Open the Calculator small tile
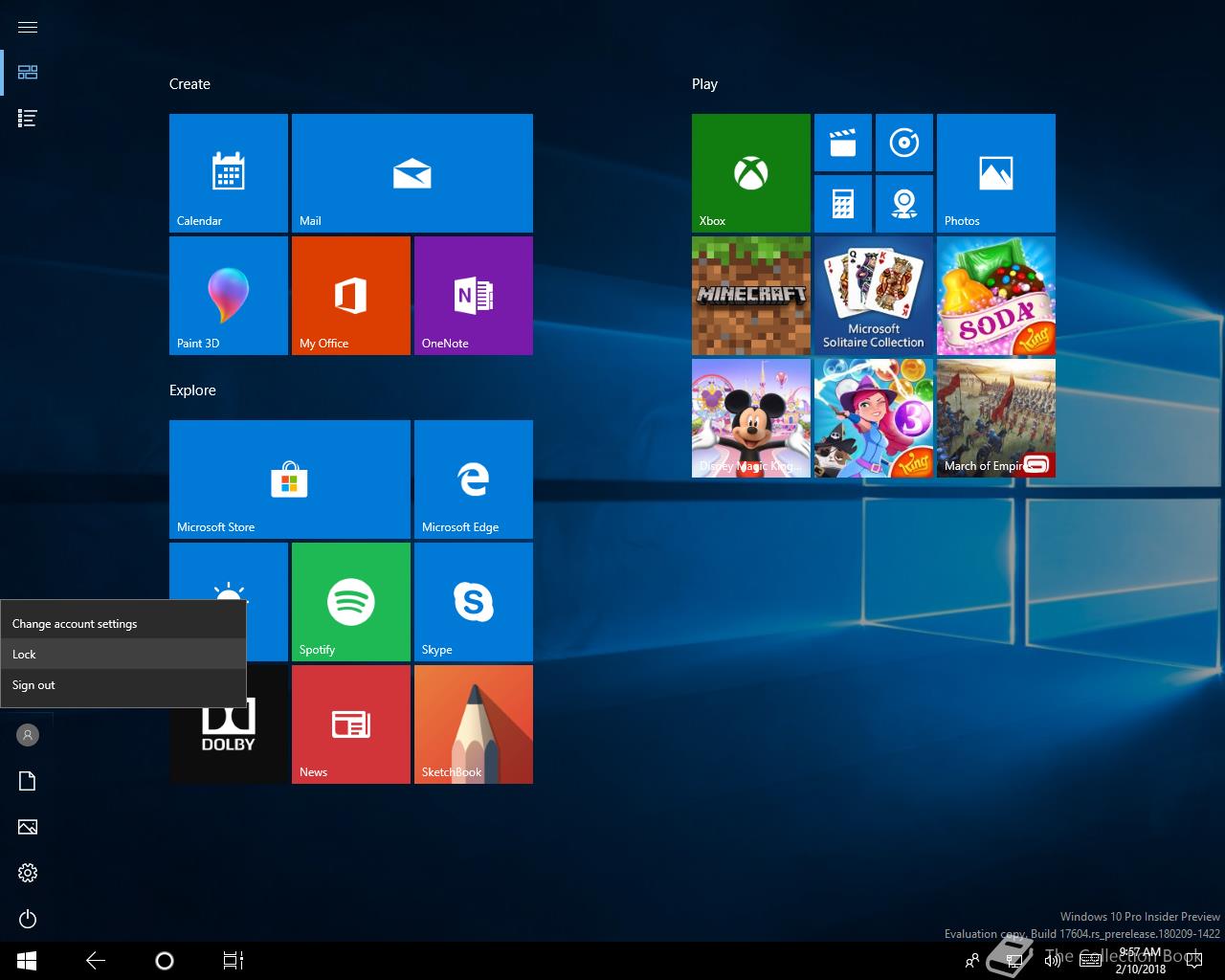The width and height of the screenshot is (1225, 980). [x=843, y=204]
